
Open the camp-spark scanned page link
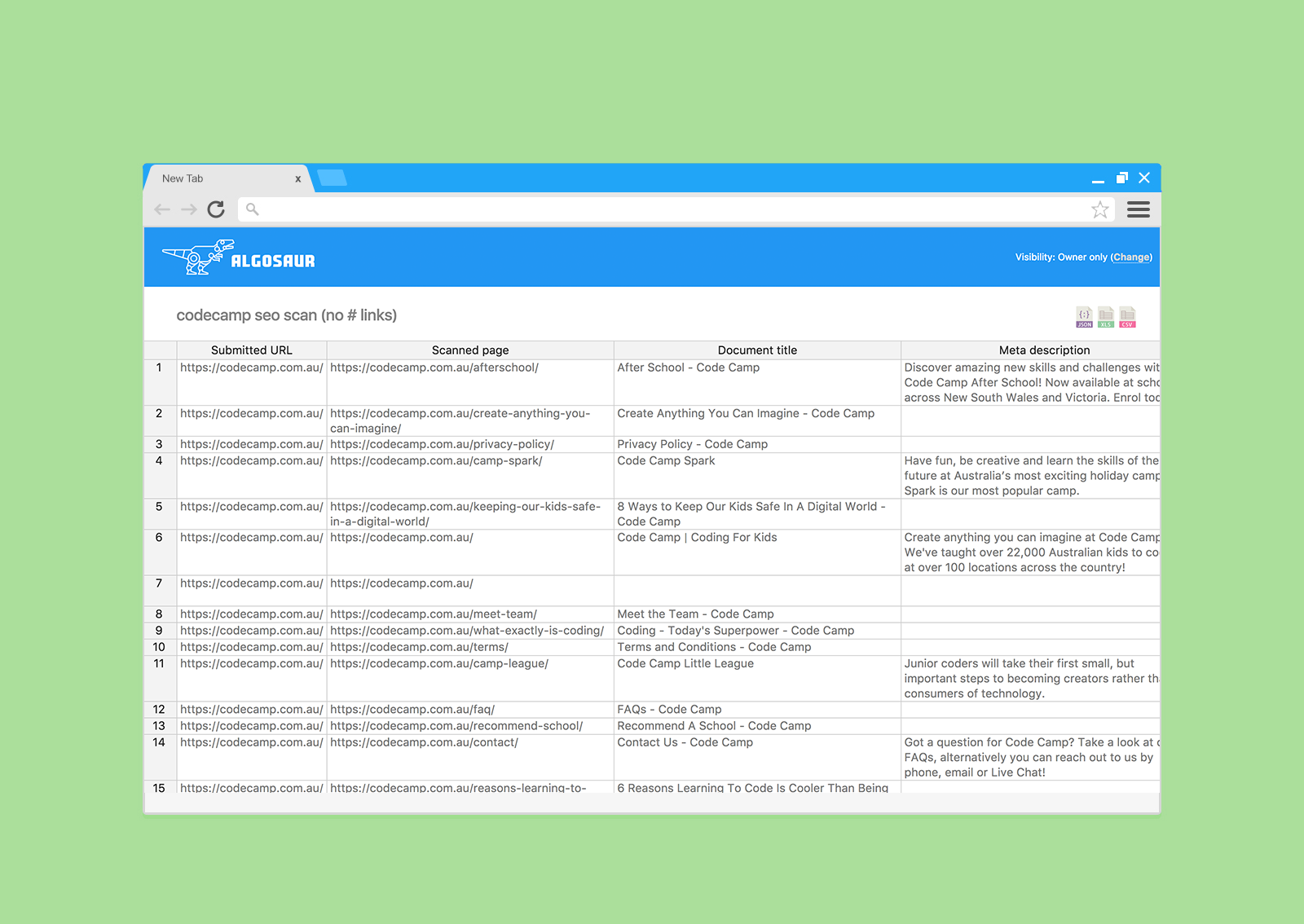click(436, 460)
